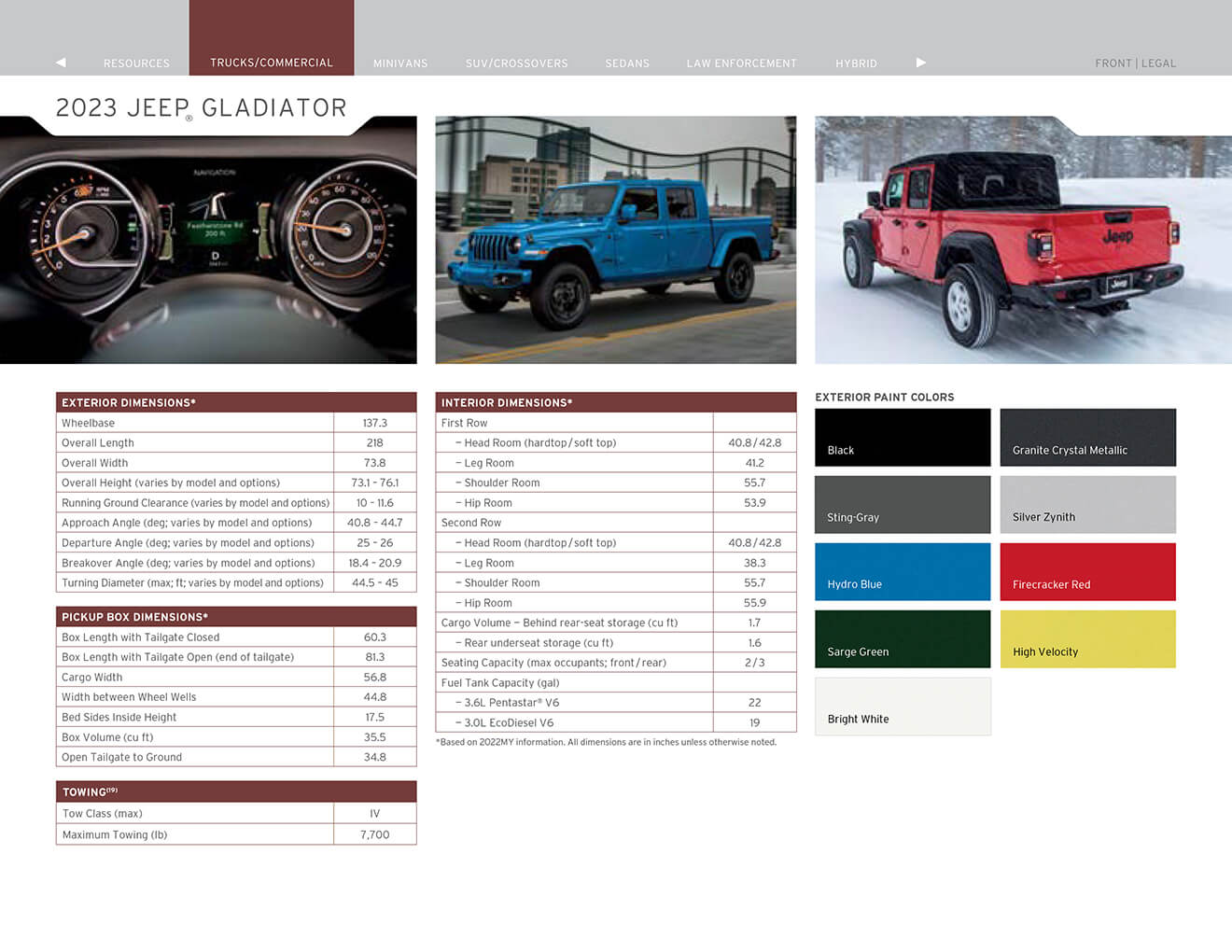Click the Departure Angle row label
The height and width of the screenshot is (952, 1232).
pyautogui.click(x=188, y=543)
